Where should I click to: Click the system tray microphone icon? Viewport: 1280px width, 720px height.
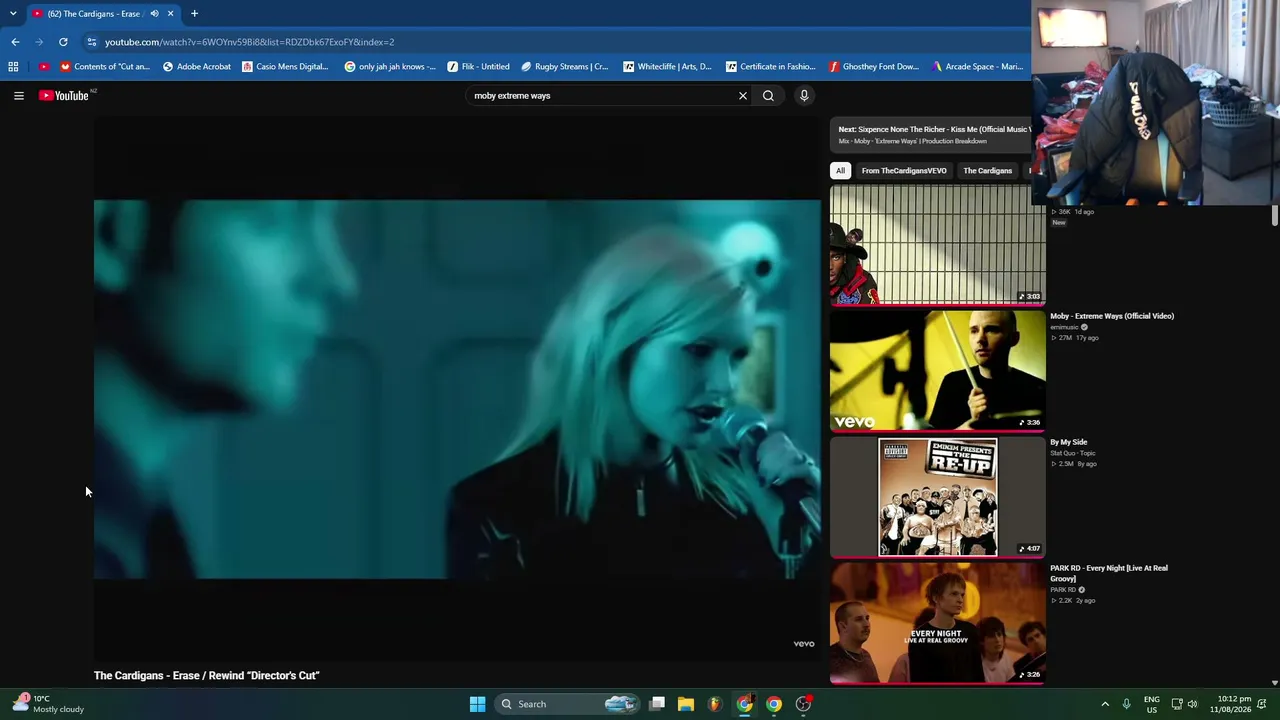pyautogui.click(x=1126, y=704)
